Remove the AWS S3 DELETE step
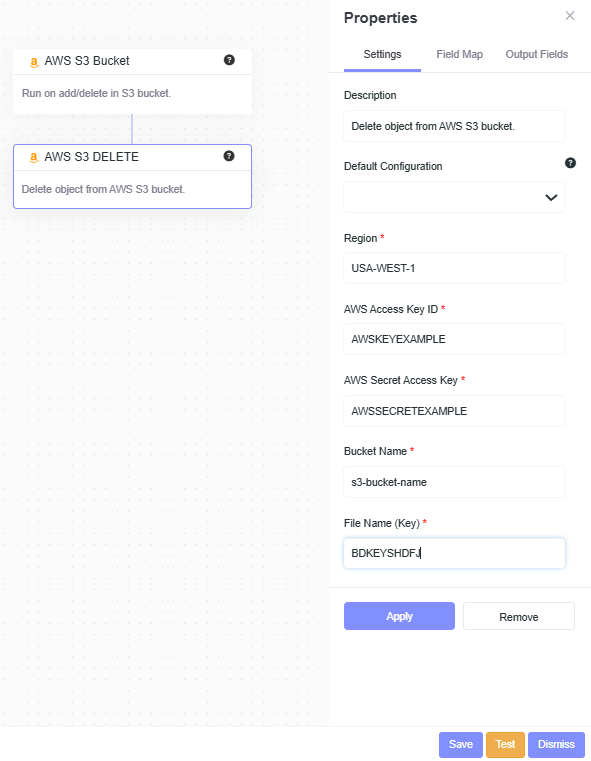Screen dimensions: 591x761 point(519,616)
